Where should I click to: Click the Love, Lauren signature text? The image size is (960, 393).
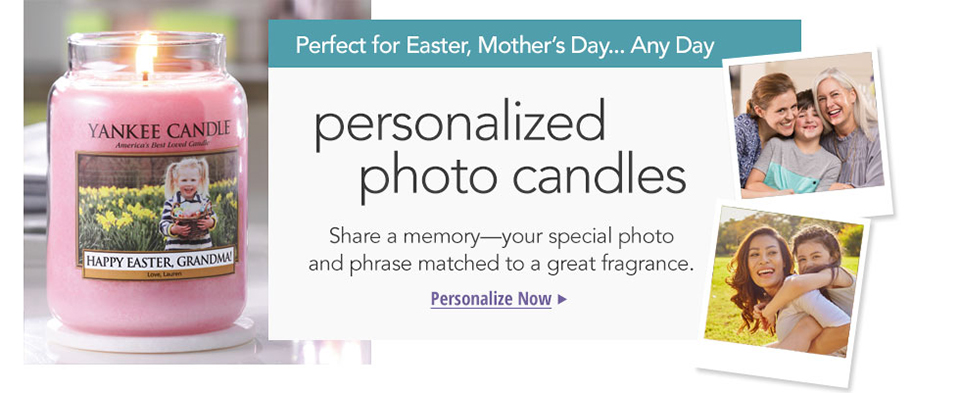tap(159, 274)
